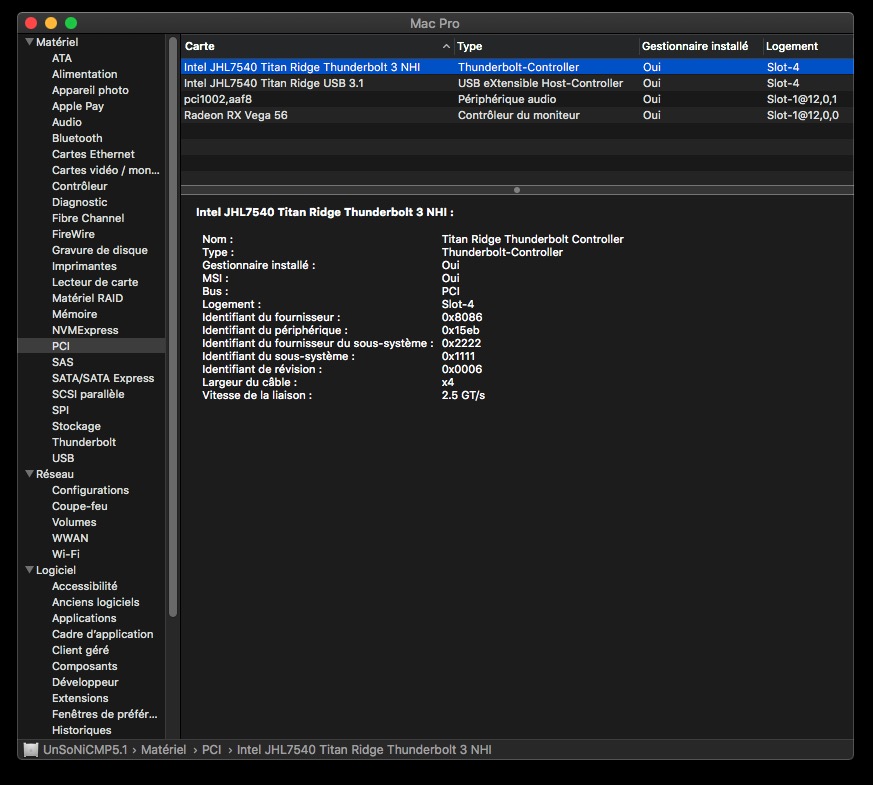
Task: Open Apple Pay in the sidebar
Action: [x=78, y=106]
